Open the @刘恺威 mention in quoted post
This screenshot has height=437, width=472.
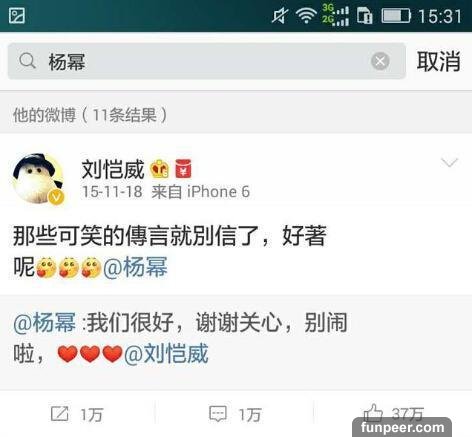coord(166,353)
